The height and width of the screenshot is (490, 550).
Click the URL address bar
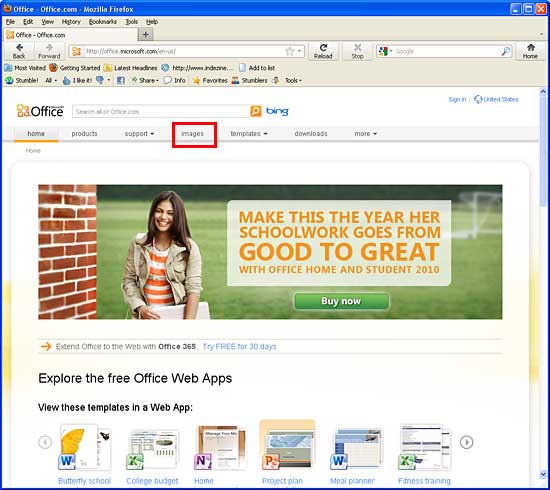tap(185, 52)
